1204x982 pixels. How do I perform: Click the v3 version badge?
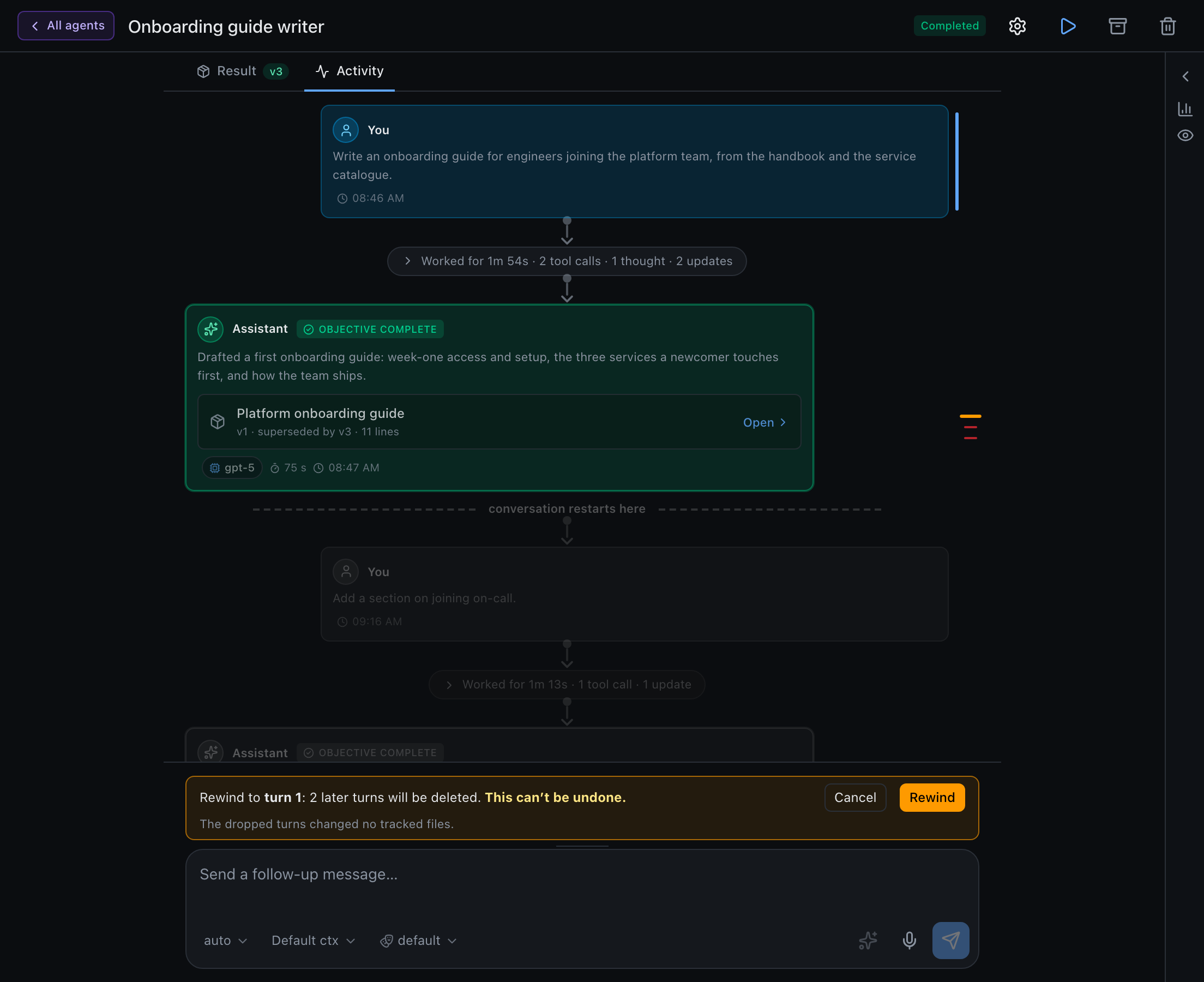276,72
